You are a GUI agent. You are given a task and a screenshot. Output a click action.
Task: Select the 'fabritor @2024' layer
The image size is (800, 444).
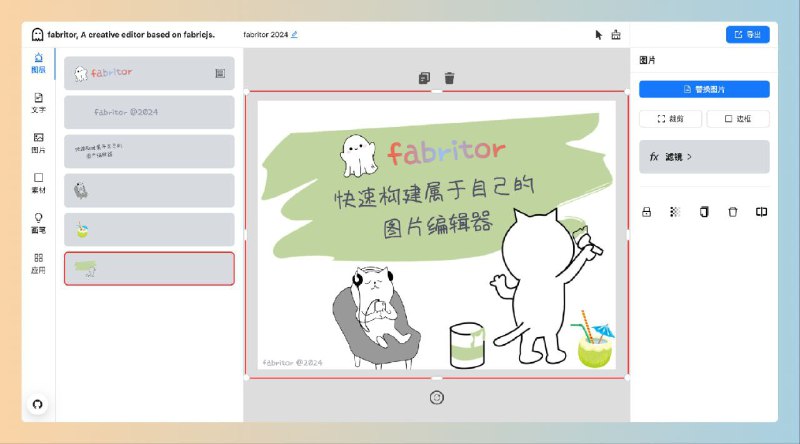[x=149, y=112]
